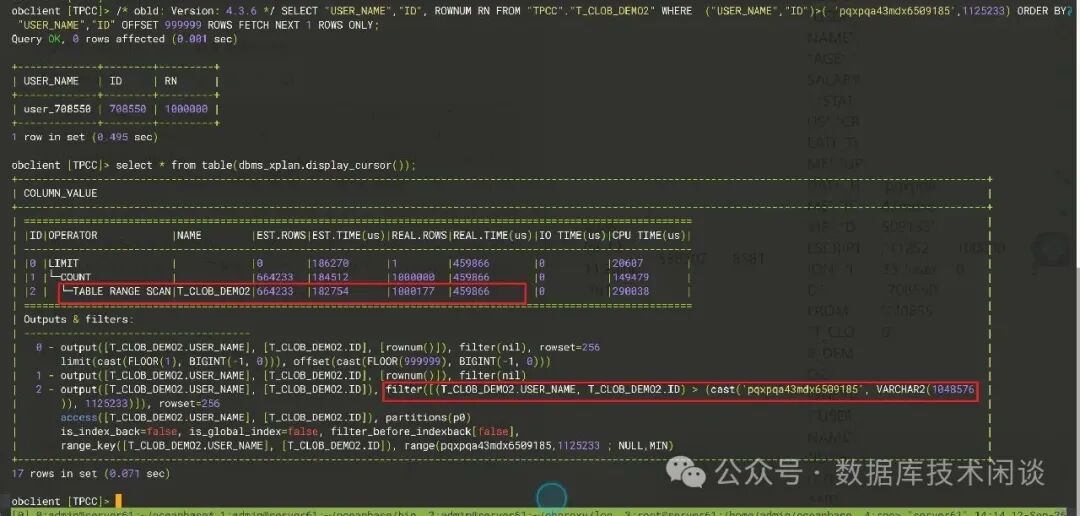The image size is (1080, 516).
Task: Click EST.TIME value 182754 on scan row
Action: [x=329, y=291]
